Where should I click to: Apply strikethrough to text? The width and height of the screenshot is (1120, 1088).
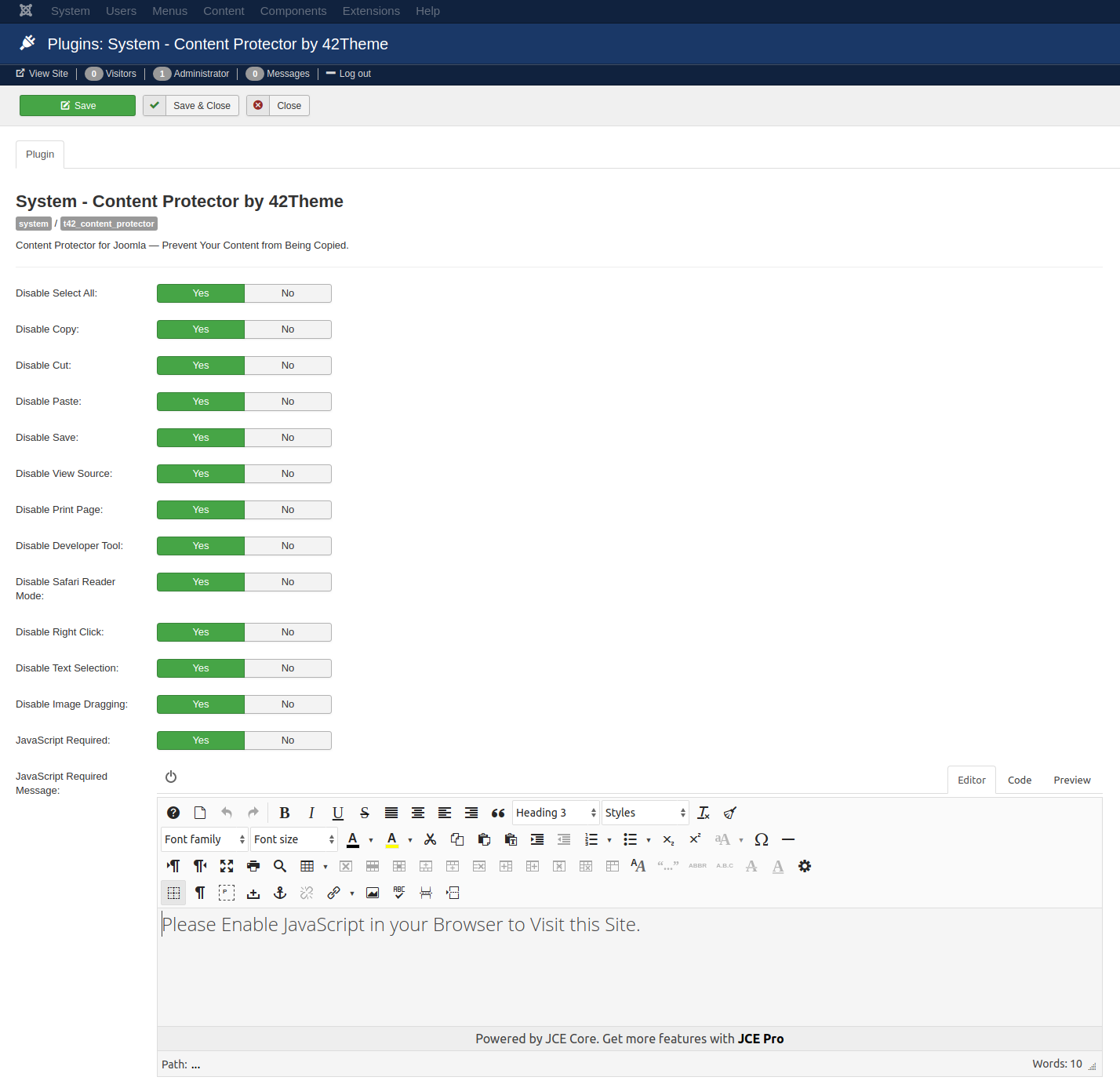(365, 813)
